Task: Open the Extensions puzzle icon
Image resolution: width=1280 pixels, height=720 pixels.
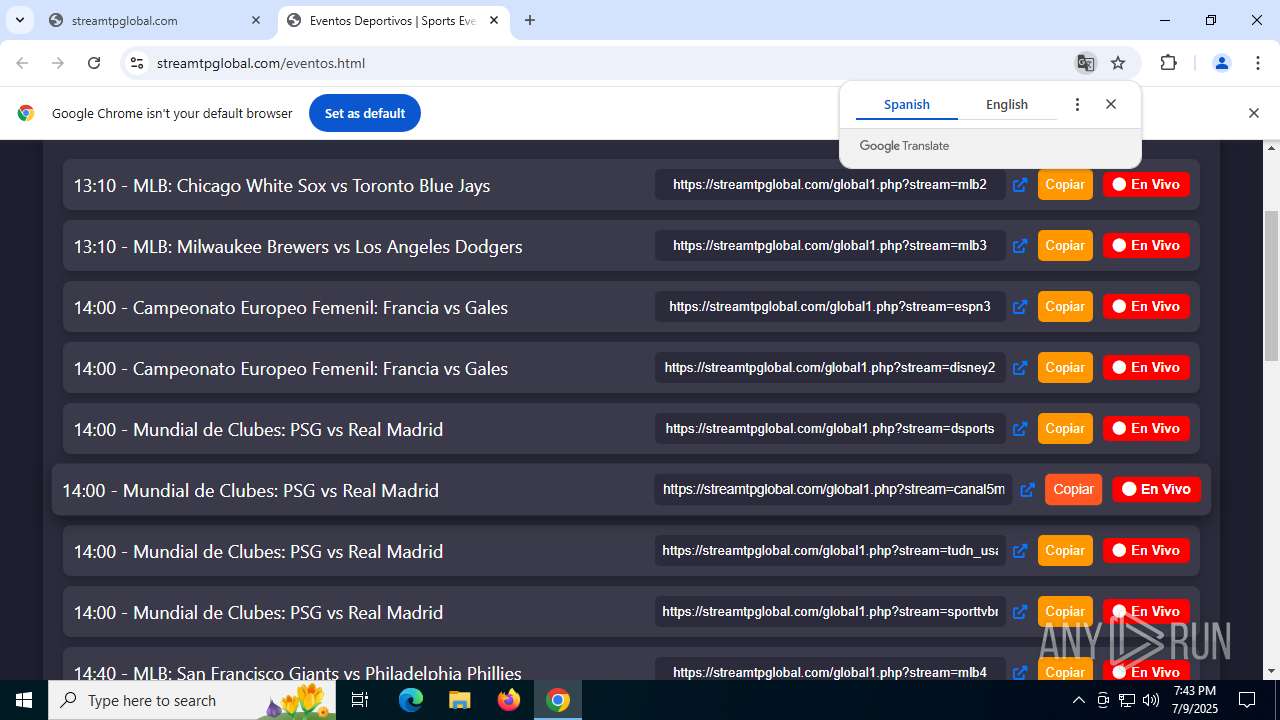Action: tap(1168, 63)
